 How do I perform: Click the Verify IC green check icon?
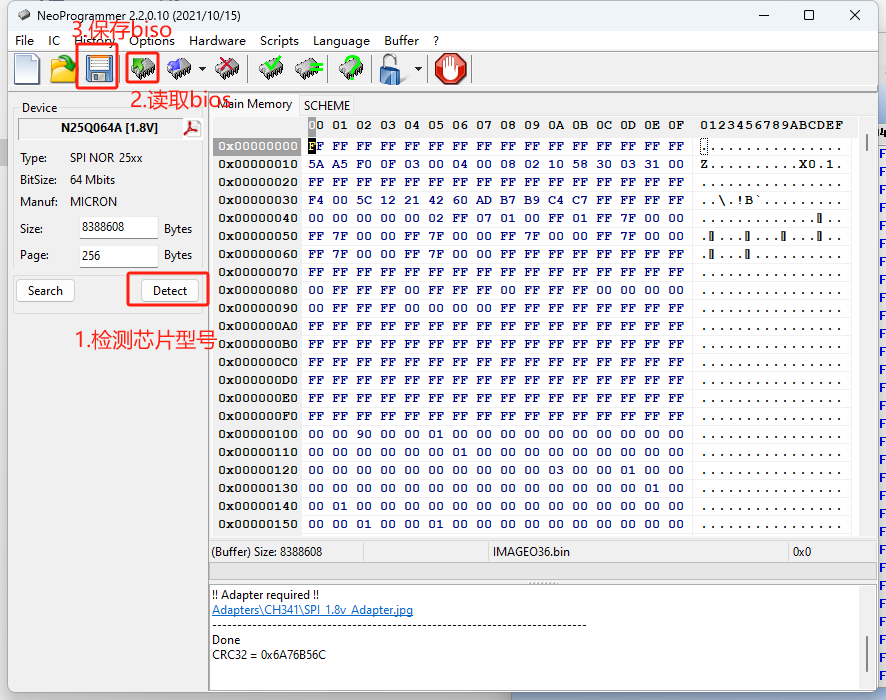point(271,69)
